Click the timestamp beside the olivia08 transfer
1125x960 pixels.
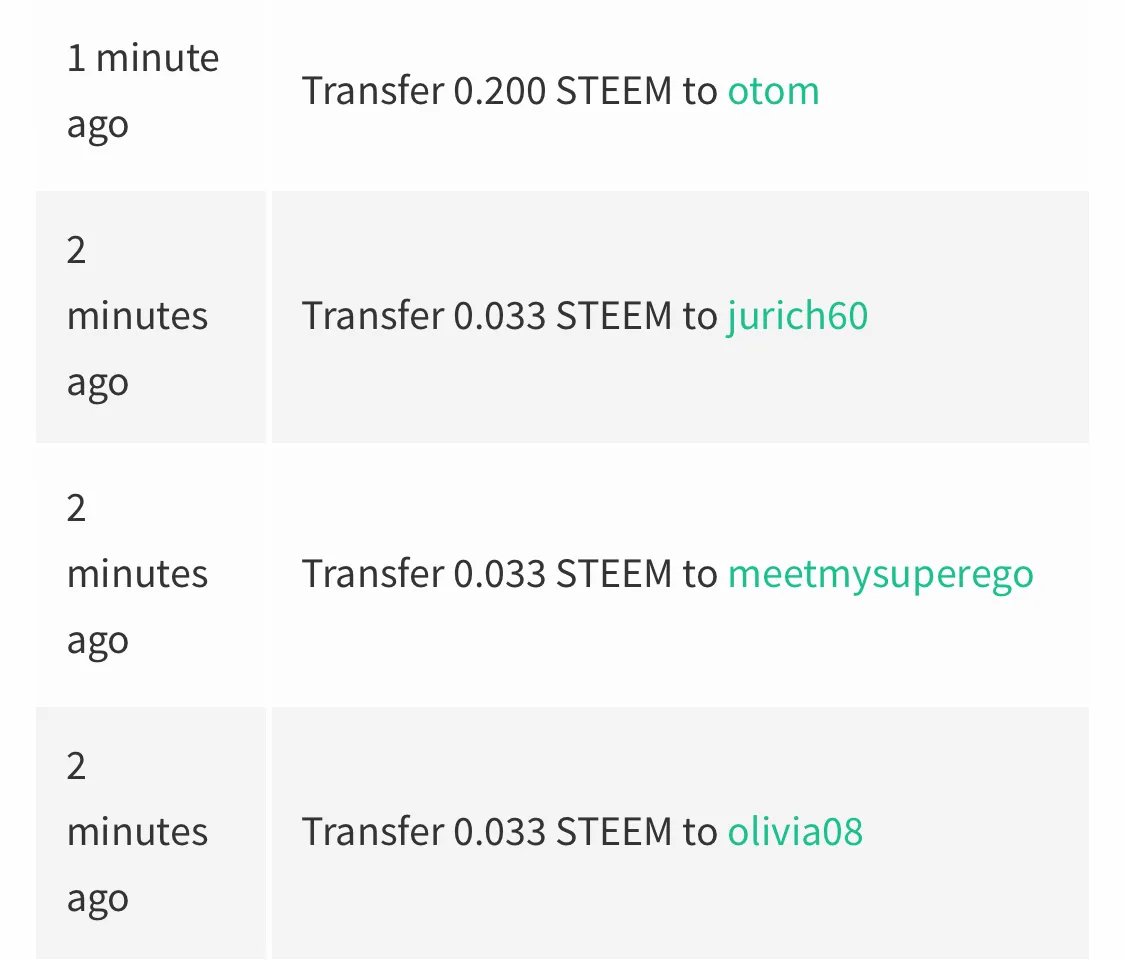(137, 832)
